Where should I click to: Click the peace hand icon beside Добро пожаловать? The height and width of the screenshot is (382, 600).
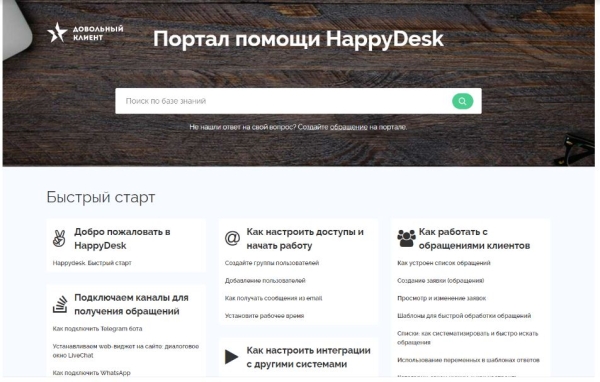coord(59,238)
